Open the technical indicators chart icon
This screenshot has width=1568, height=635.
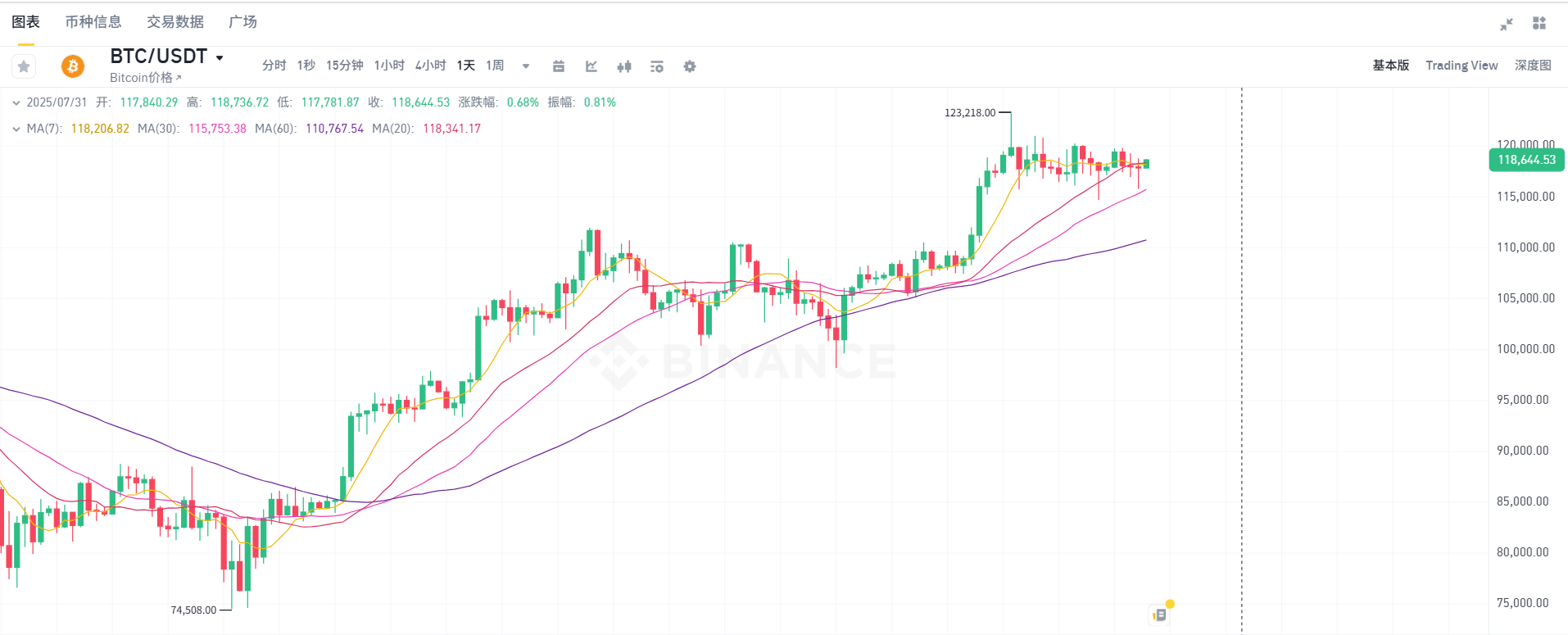click(x=591, y=66)
